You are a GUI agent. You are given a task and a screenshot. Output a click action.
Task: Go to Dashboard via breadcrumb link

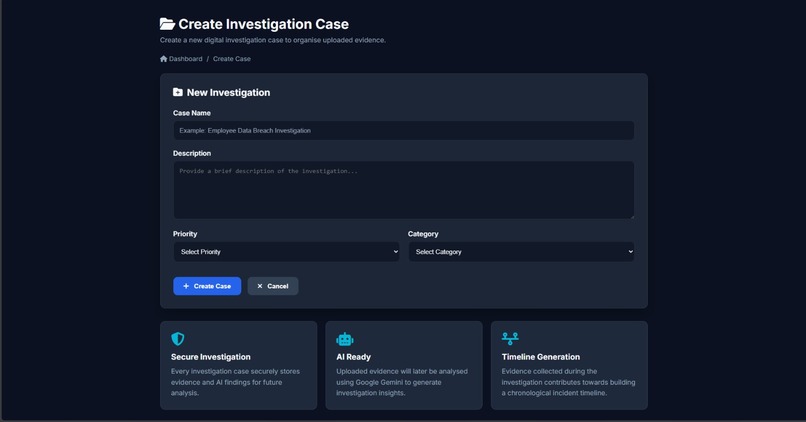[x=186, y=59]
